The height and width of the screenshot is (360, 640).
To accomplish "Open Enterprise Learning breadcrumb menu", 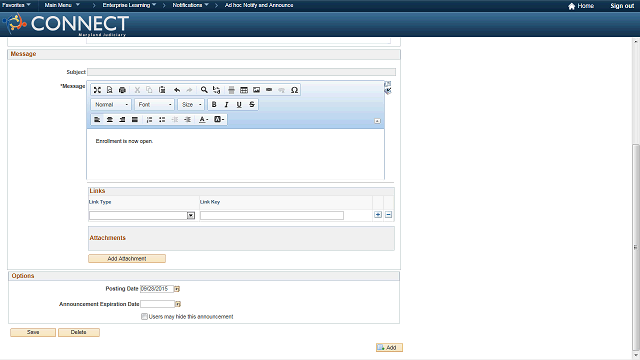I will pos(129,5).
